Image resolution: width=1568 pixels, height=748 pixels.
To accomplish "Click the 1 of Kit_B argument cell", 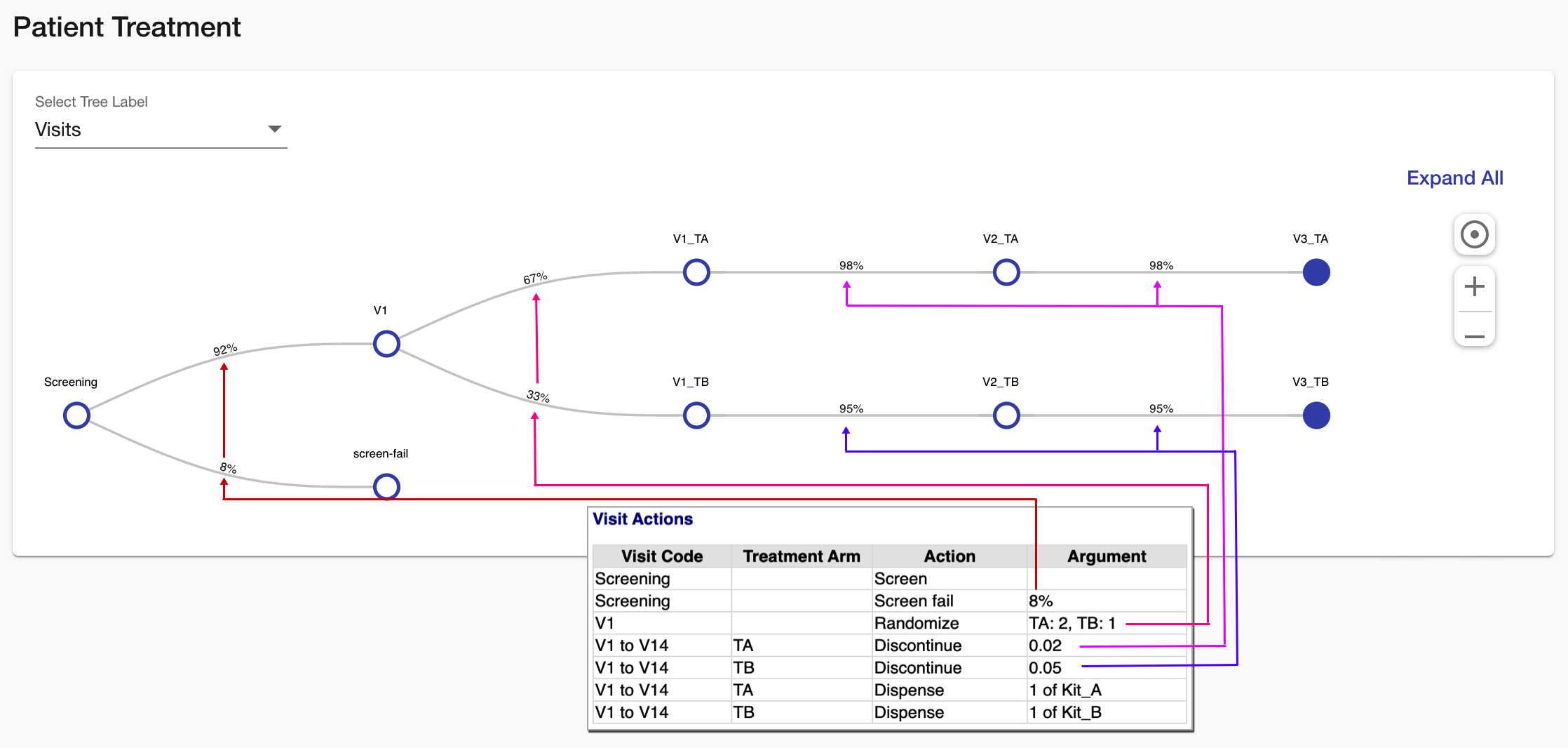I will 1107,712.
